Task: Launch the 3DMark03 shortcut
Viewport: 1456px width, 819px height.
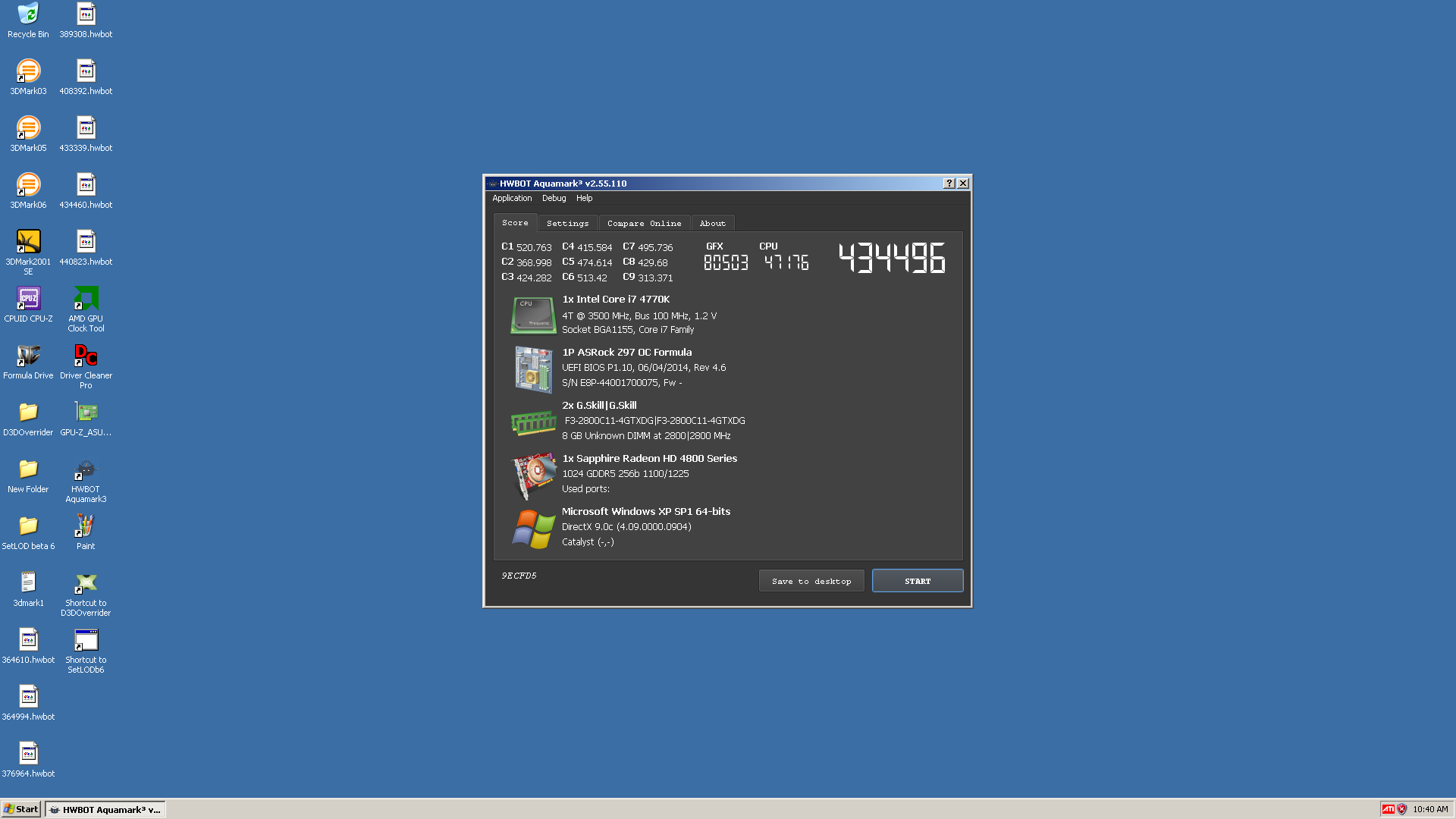Action: pyautogui.click(x=28, y=77)
